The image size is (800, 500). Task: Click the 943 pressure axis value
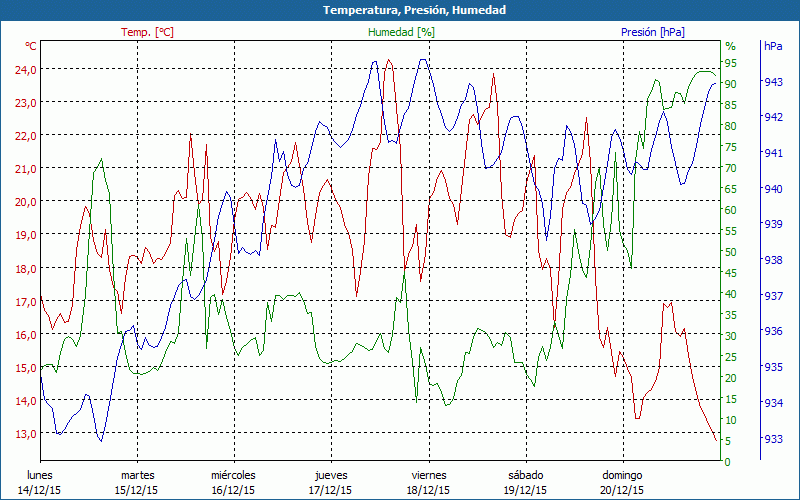click(x=773, y=82)
